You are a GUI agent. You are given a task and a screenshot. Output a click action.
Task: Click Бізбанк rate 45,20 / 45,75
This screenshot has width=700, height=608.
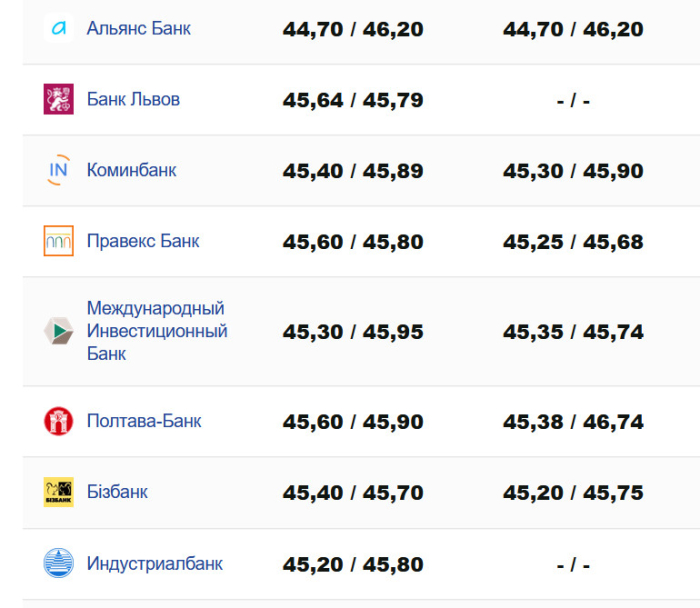[x=573, y=493]
